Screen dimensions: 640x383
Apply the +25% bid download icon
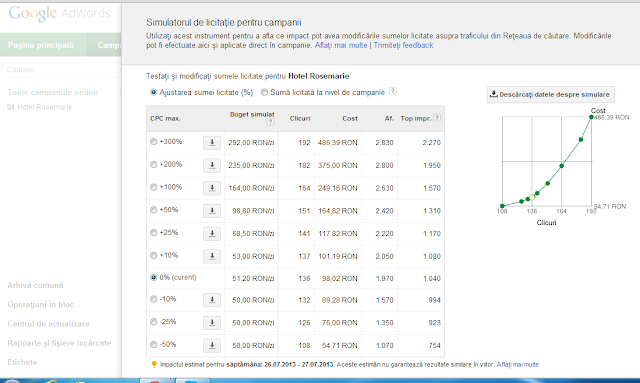tap(212, 234)
